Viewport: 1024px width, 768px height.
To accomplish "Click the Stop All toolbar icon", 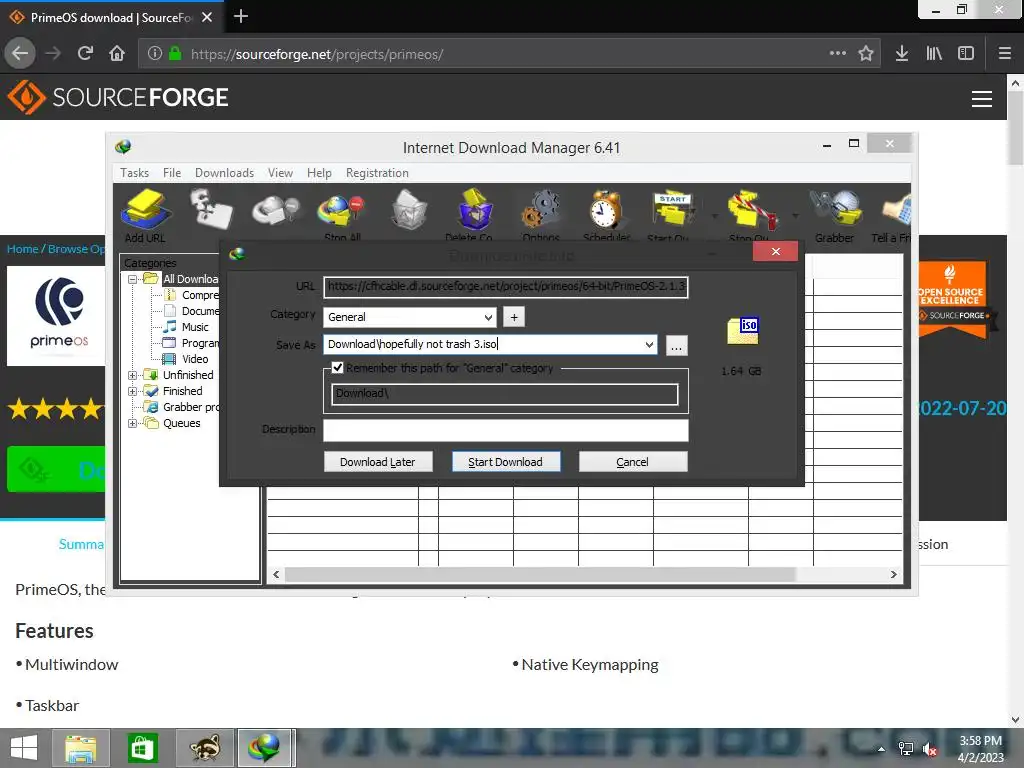I will (340, 216).
